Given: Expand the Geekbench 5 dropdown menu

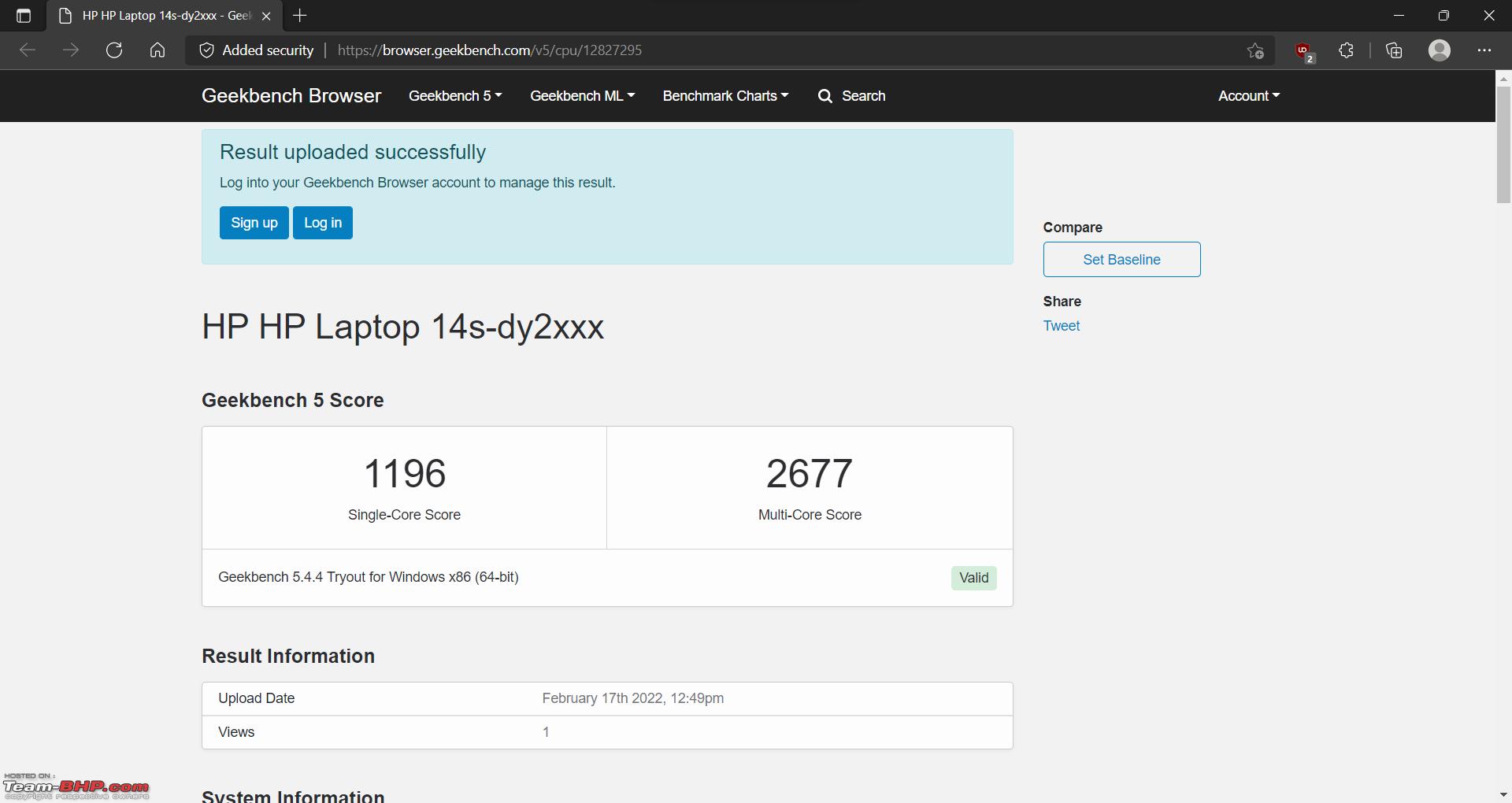Looking at the screenshot, I should point(455,96).
